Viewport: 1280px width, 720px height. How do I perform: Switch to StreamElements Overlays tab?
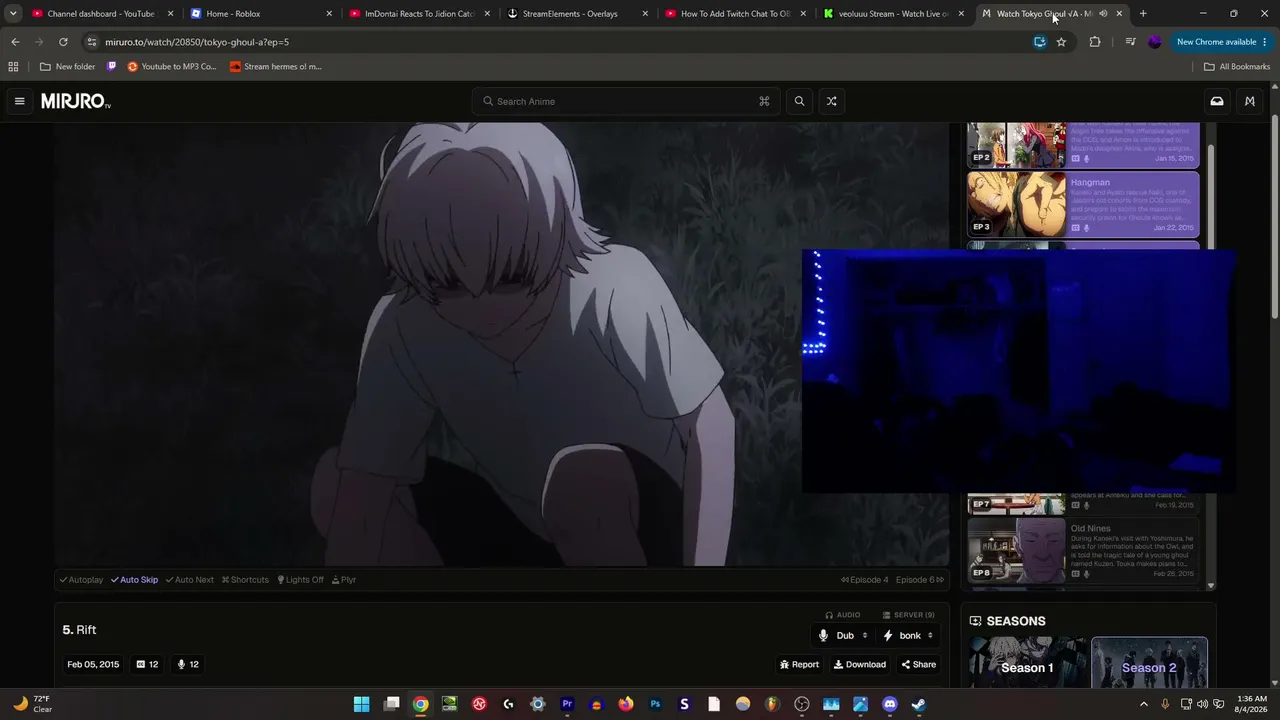pos(576,14)
